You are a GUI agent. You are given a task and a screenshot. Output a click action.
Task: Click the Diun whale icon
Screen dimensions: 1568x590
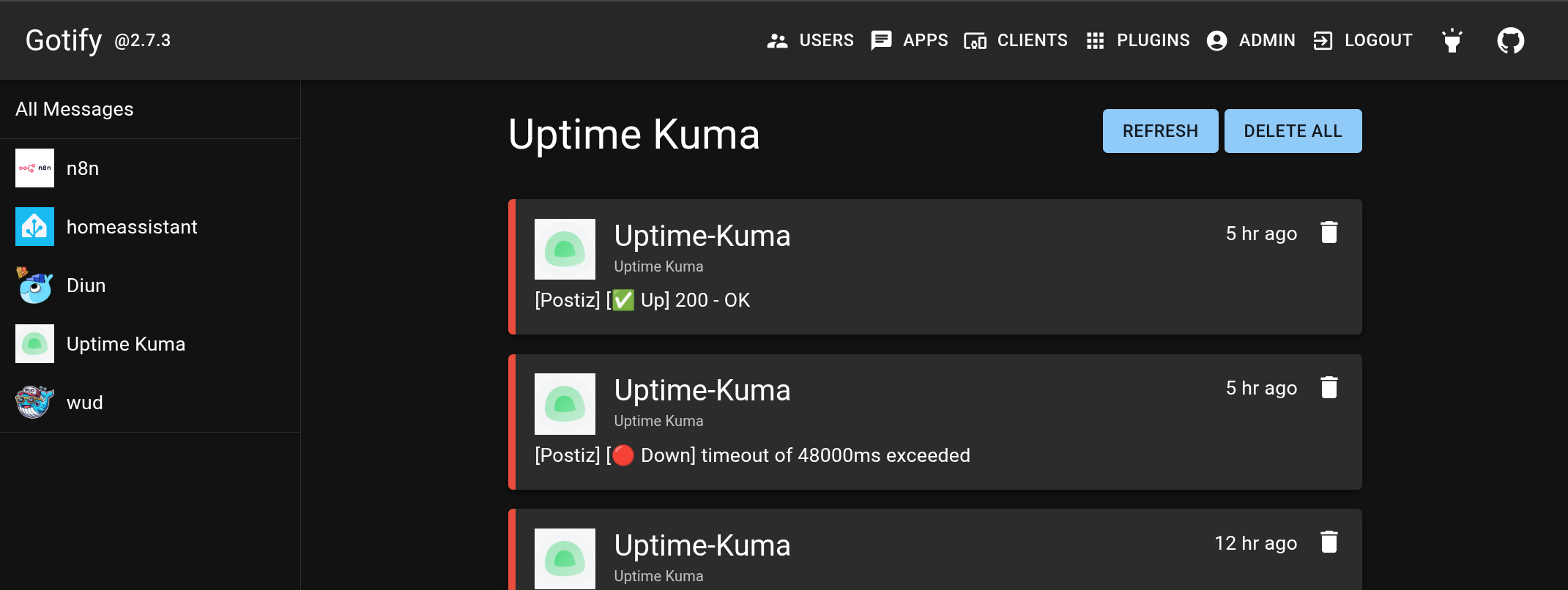pyautogui.click(x=34, y=285)
